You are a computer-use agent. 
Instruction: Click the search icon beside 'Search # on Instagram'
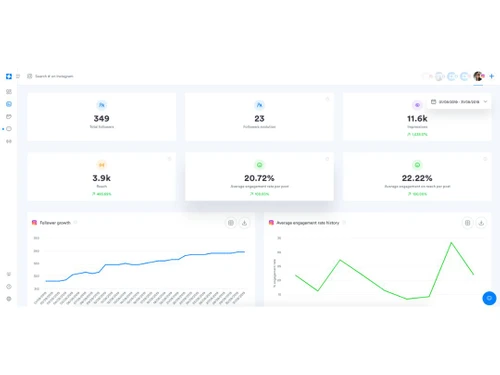click(x=30, y=76)
